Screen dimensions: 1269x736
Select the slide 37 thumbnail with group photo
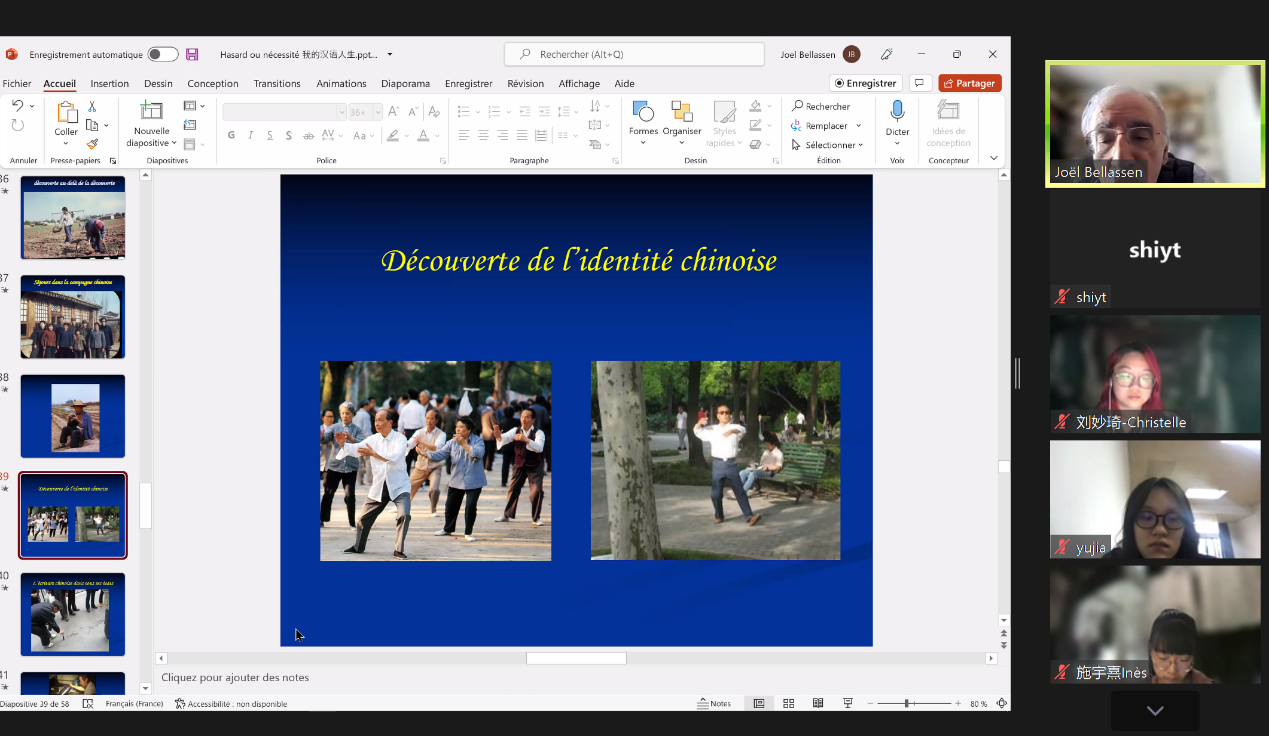click(73, 317)
